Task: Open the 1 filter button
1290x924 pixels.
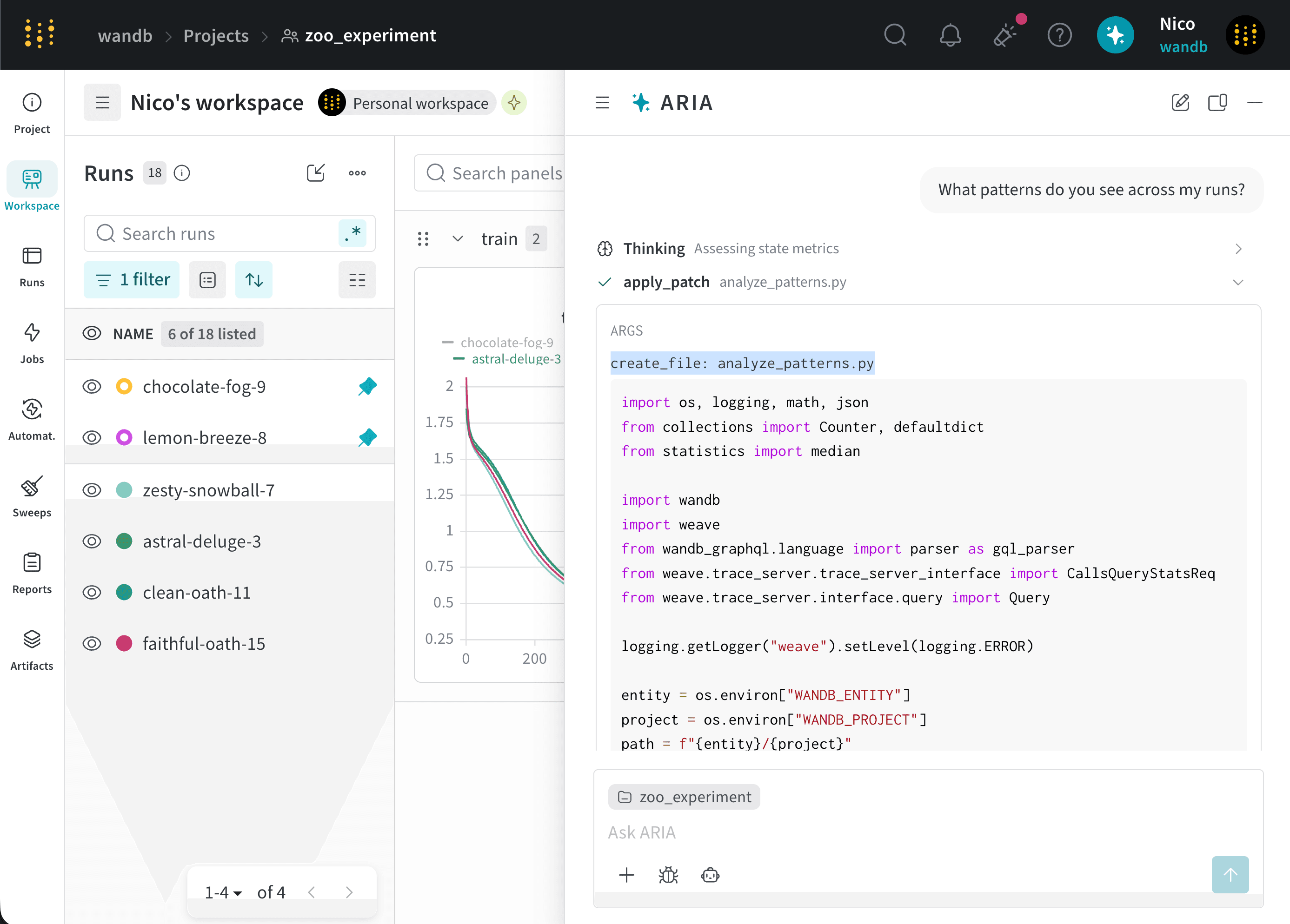Action: pos(132,280)
